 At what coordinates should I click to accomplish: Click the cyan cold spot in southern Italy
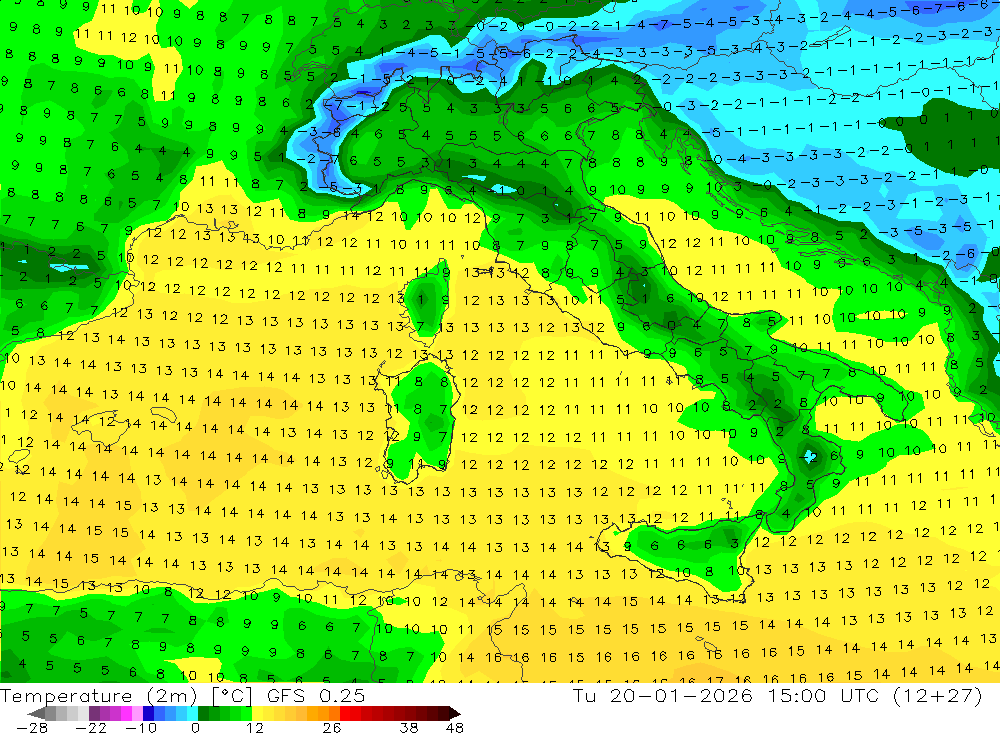click(810, 456)
